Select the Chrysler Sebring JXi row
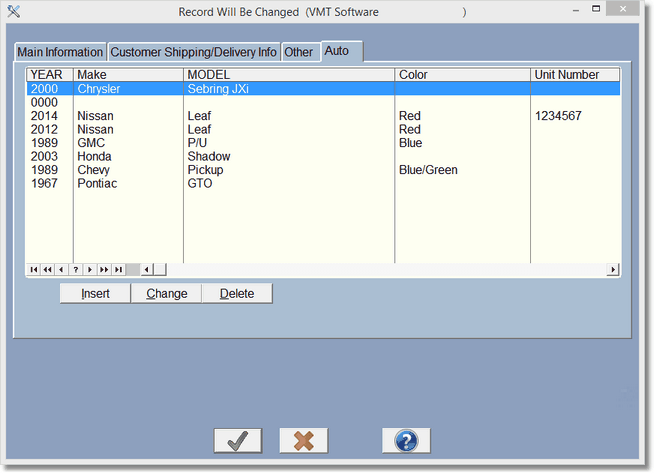 323,88
